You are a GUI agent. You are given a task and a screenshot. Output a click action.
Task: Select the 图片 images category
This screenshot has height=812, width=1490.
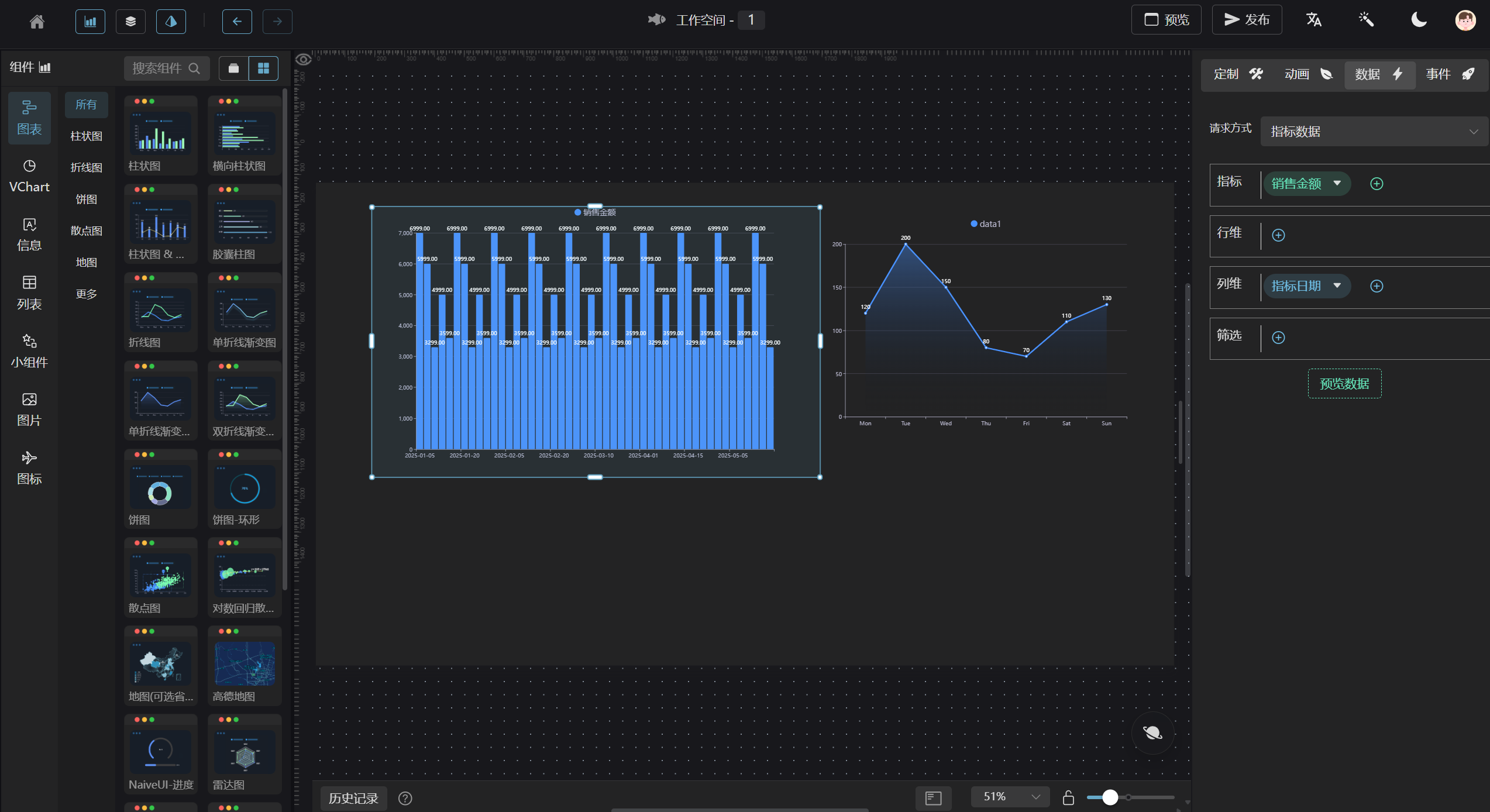coord(29,410)
